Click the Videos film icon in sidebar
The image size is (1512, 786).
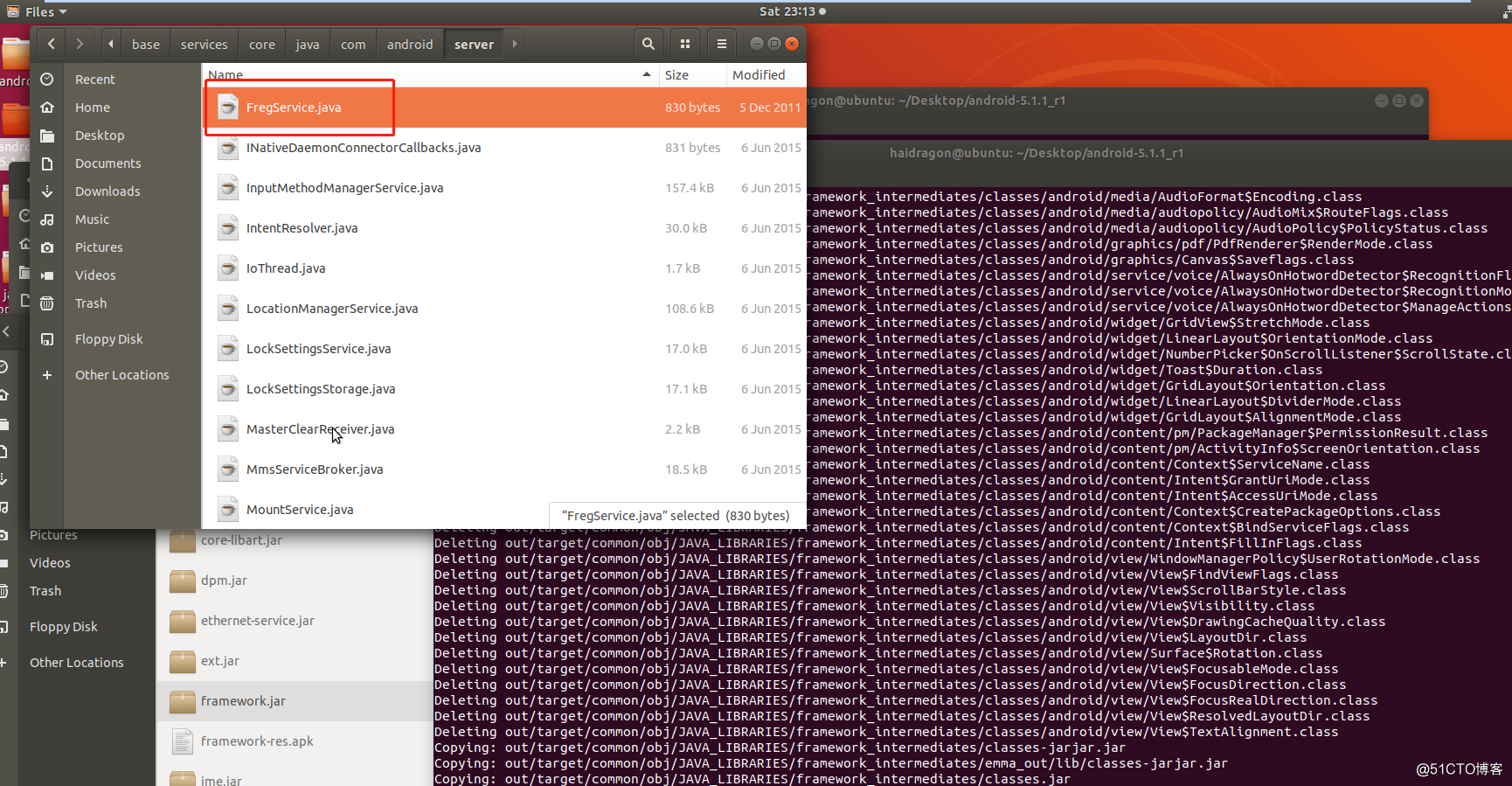[x=47, y=275]
